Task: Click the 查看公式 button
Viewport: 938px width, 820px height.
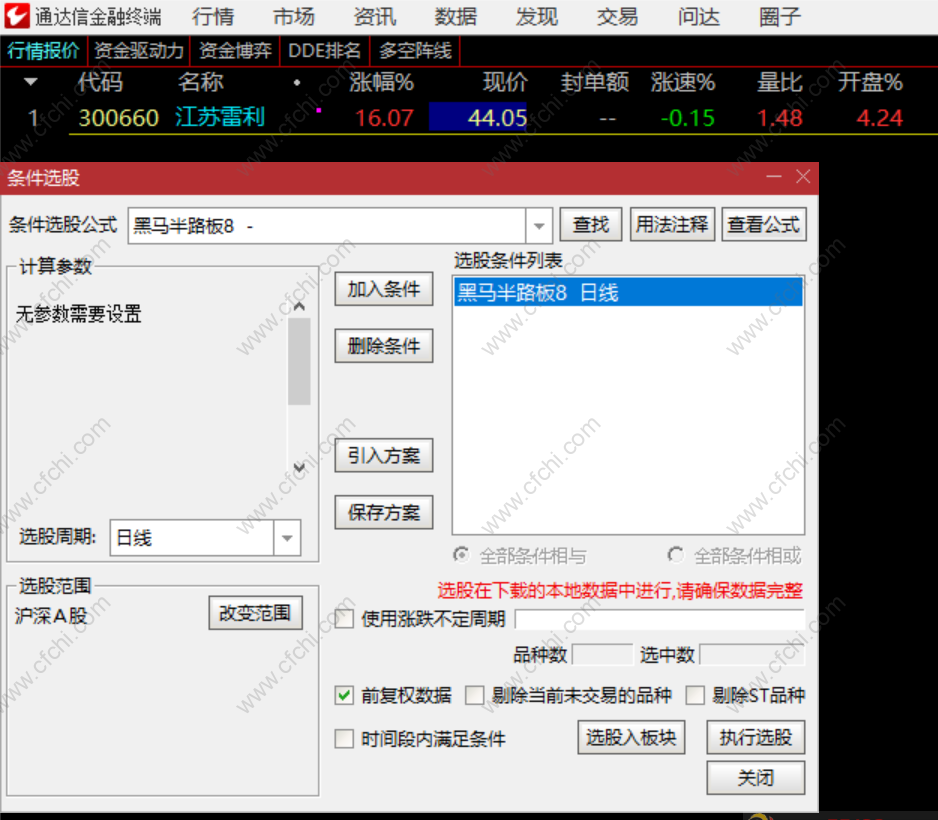Action: coord(764,225)
